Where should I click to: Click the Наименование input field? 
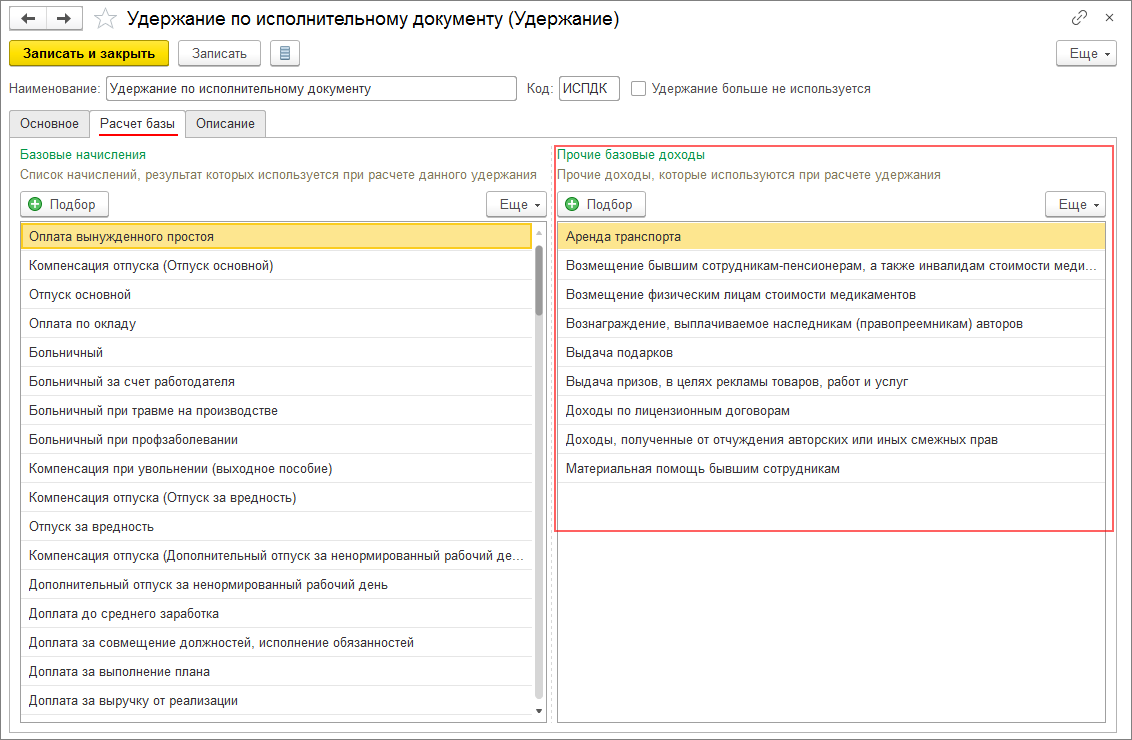[x=310, y=88]
